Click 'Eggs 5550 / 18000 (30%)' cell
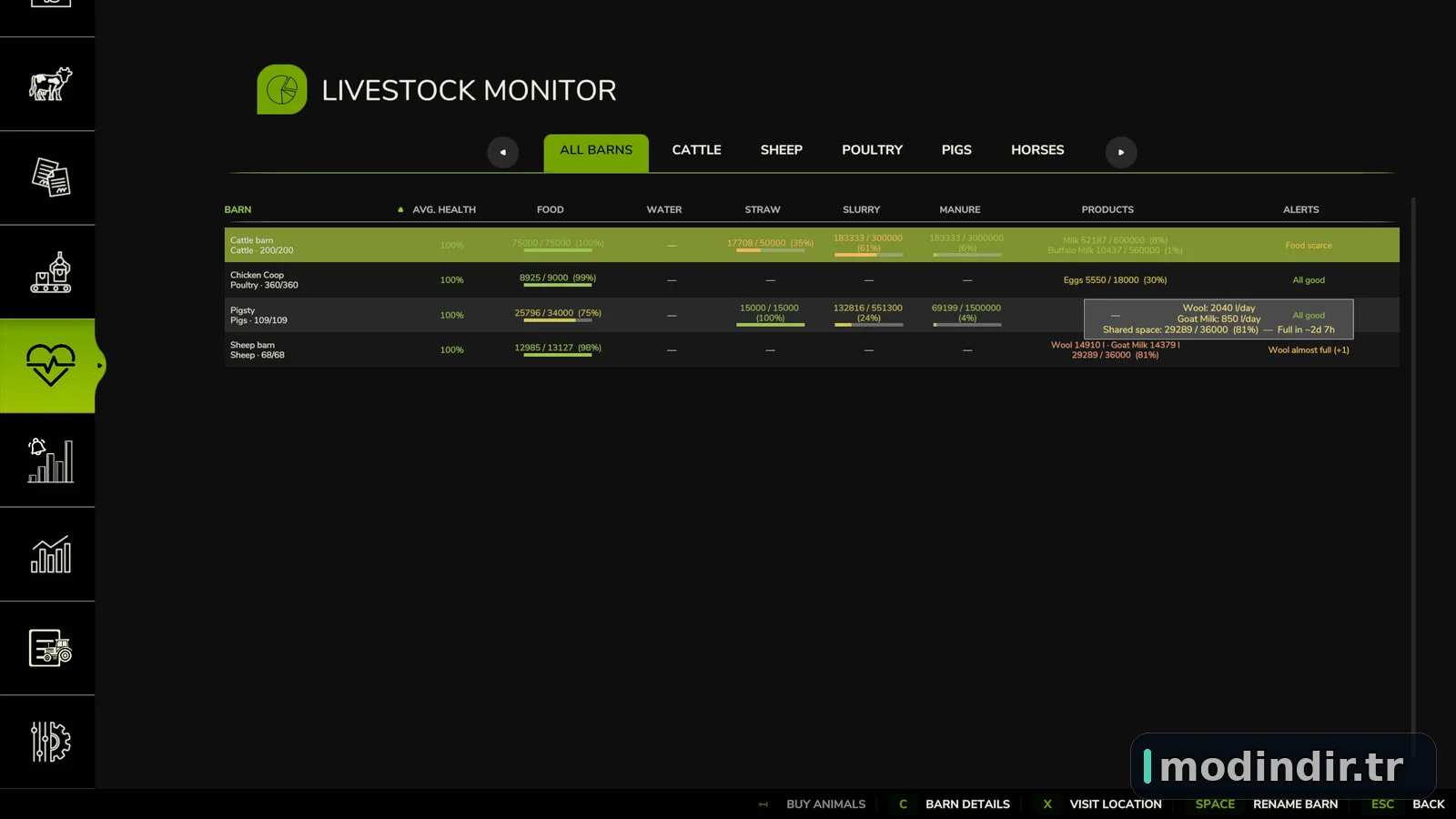This screenshot has height=819, width=1456. (1115, 280)
